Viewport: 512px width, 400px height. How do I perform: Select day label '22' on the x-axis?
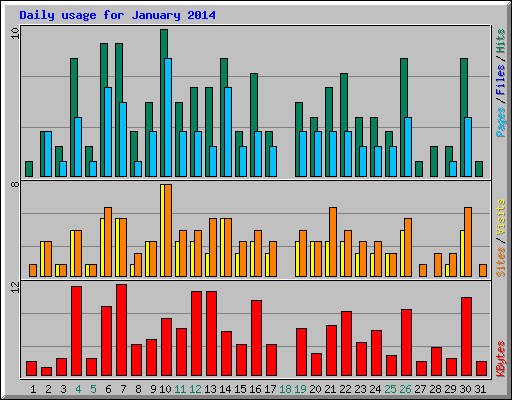(x=345, y=389)
